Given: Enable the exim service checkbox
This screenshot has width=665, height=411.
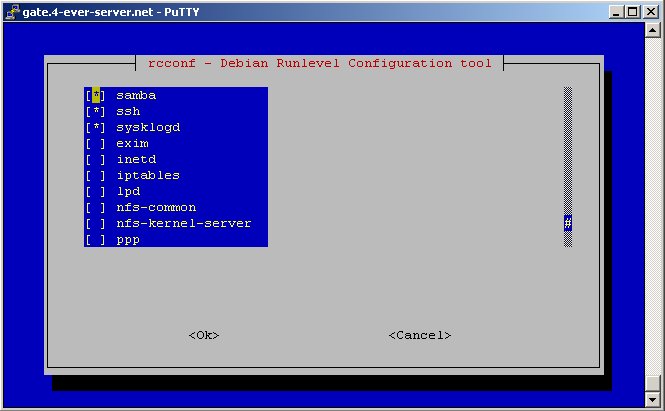Looking at the screenshot, I should 96,144.
